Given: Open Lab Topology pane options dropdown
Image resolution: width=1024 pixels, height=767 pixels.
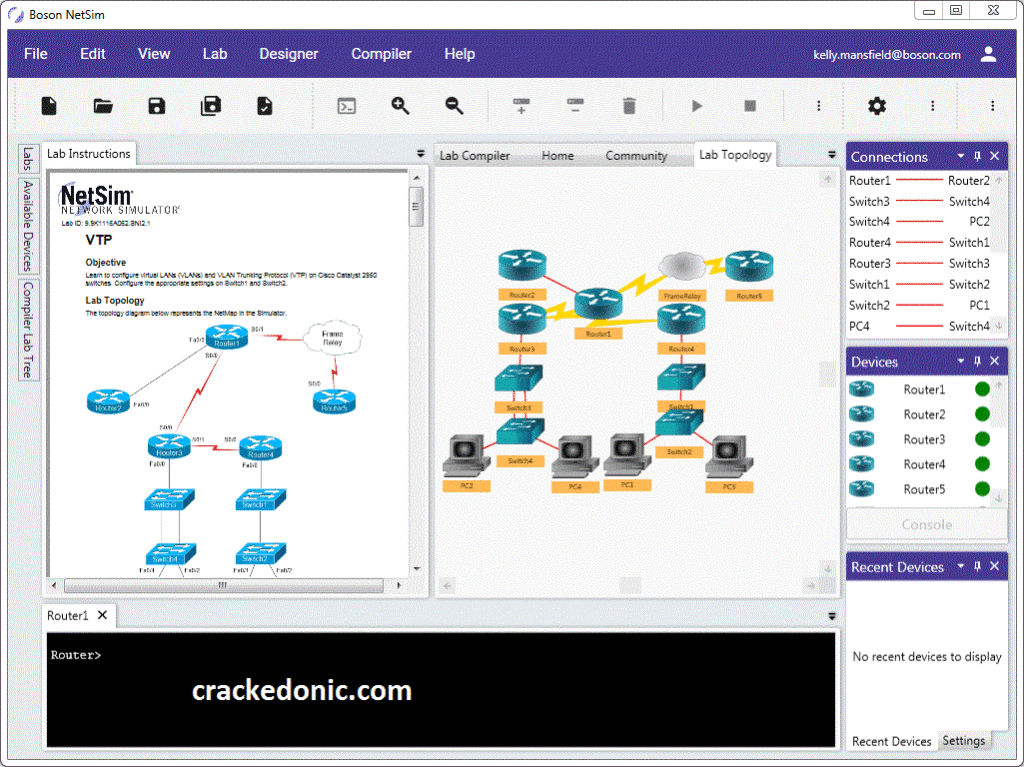Looking at the screenshot, I should pos(831,155).
